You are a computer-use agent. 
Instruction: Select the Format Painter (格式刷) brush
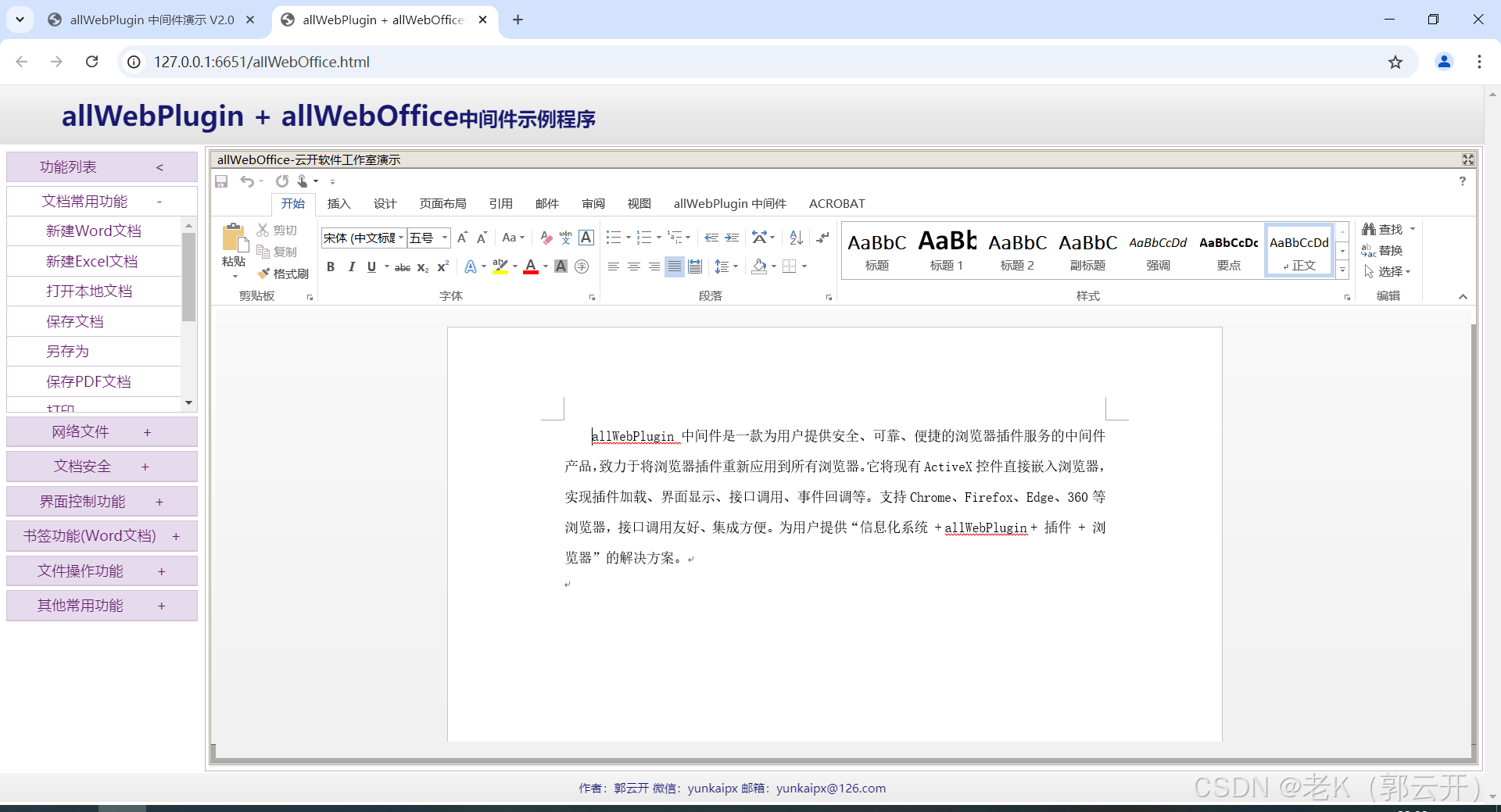(x=263, y=274)
